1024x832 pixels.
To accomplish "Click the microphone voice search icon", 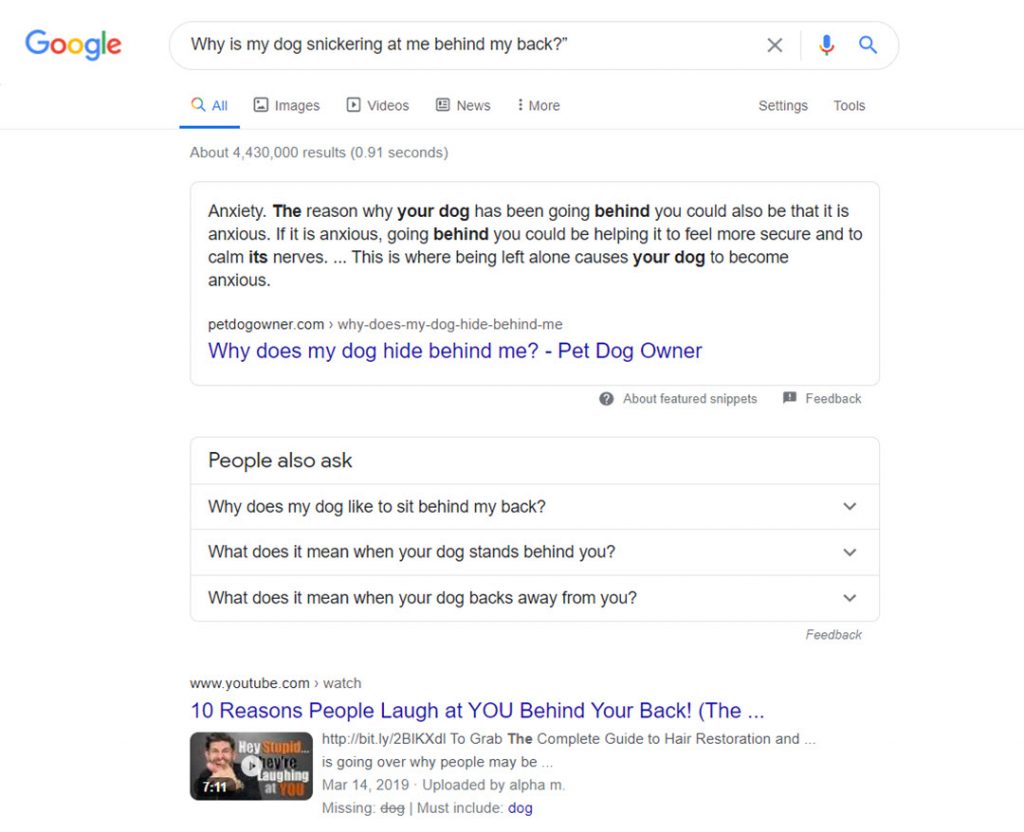I will pos(827,44).
